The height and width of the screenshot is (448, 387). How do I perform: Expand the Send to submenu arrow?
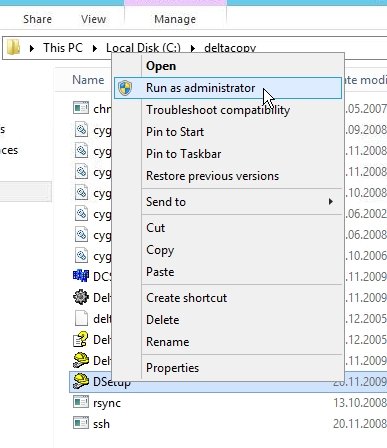click(x=330, y=202)
